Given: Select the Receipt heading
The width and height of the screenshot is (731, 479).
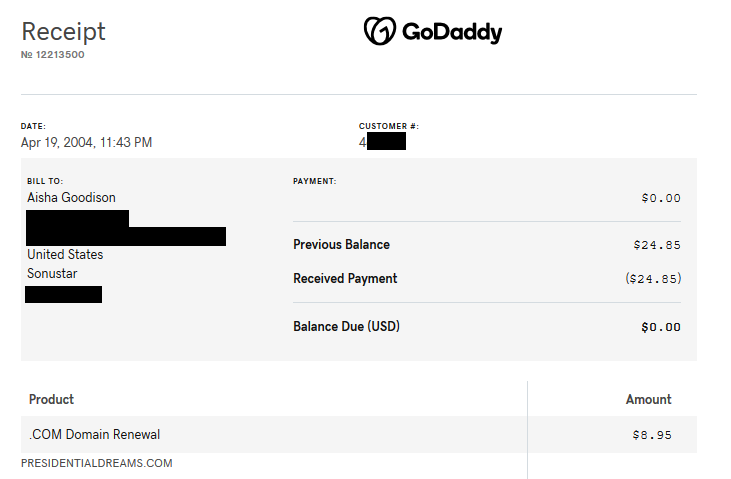Looking at the screenshot, I should click(x=63, y=32).
